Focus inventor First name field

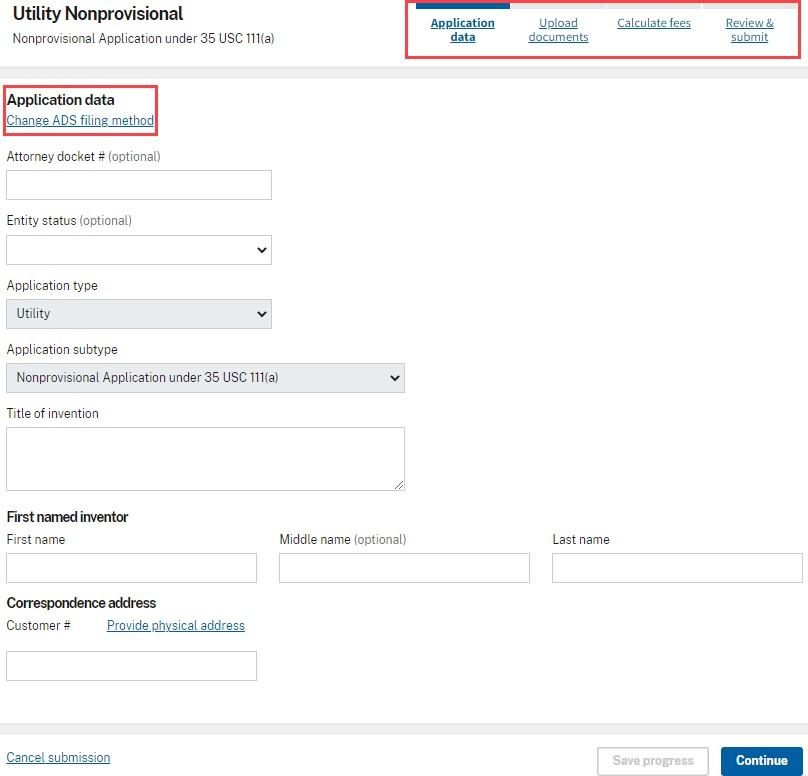(131, 568)
